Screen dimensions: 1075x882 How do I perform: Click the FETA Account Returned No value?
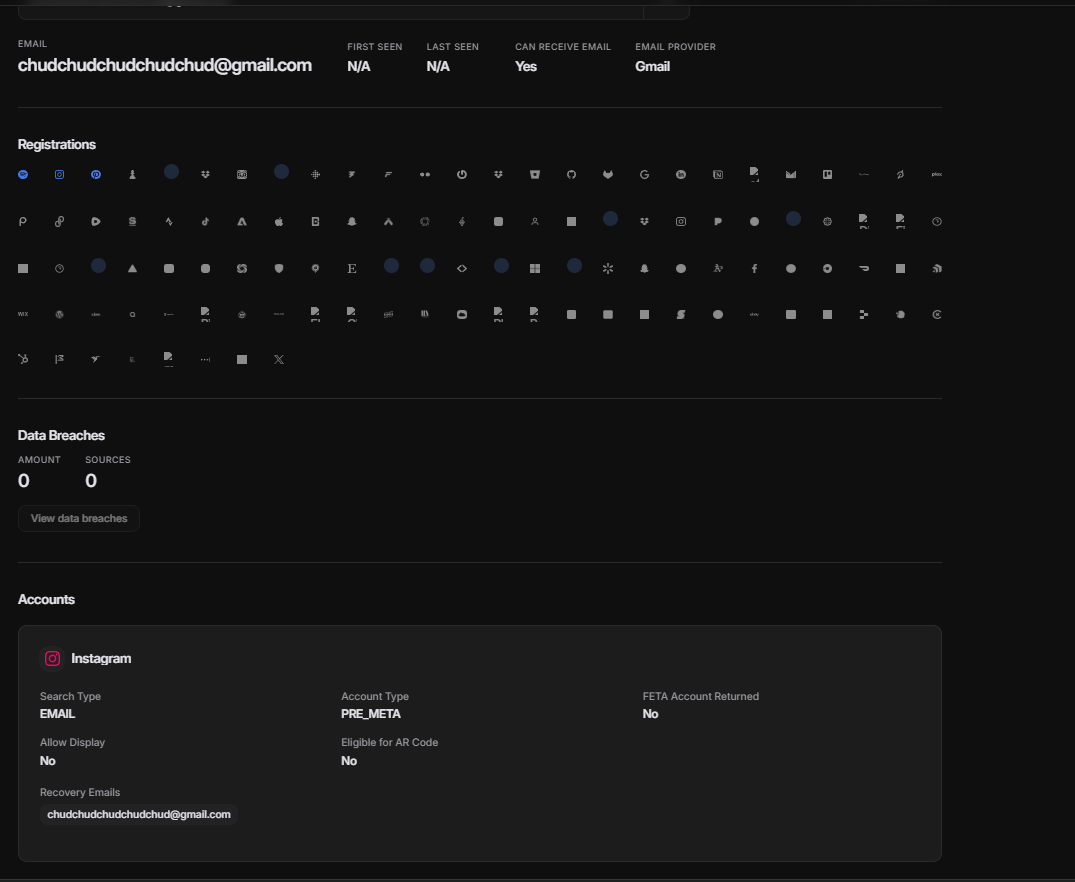(651, 714)
